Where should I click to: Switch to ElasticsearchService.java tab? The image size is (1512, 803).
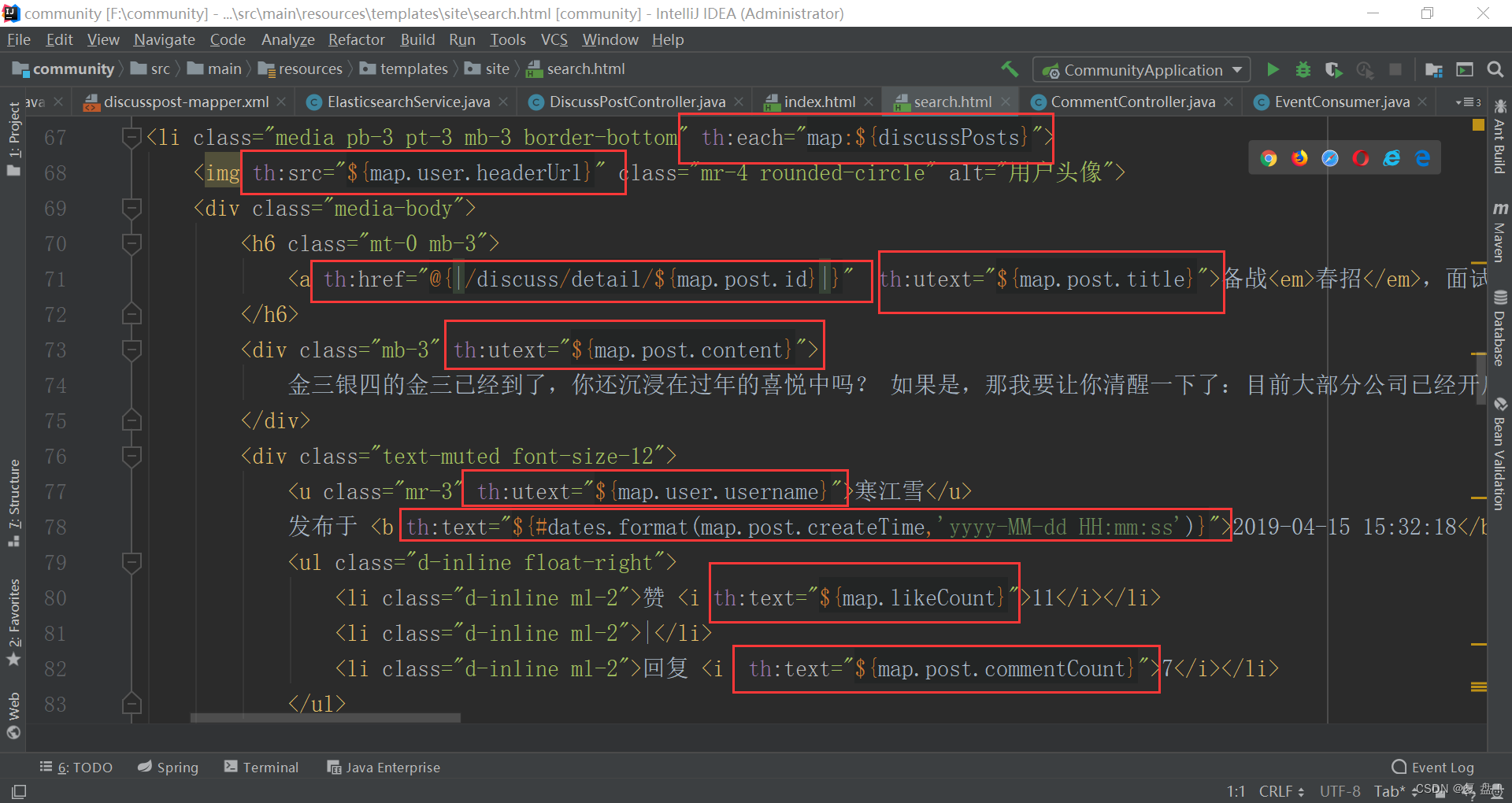tap(408, 102)
